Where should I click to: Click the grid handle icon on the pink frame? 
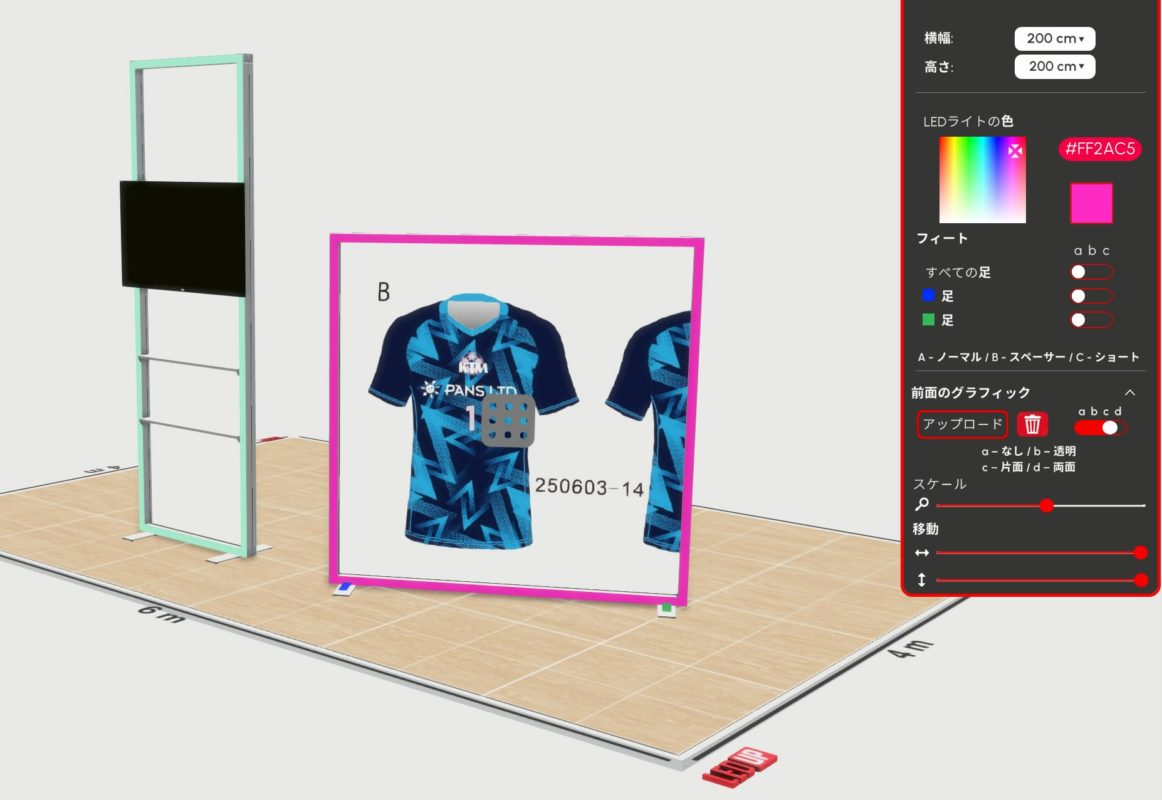[x=509, y=420]
